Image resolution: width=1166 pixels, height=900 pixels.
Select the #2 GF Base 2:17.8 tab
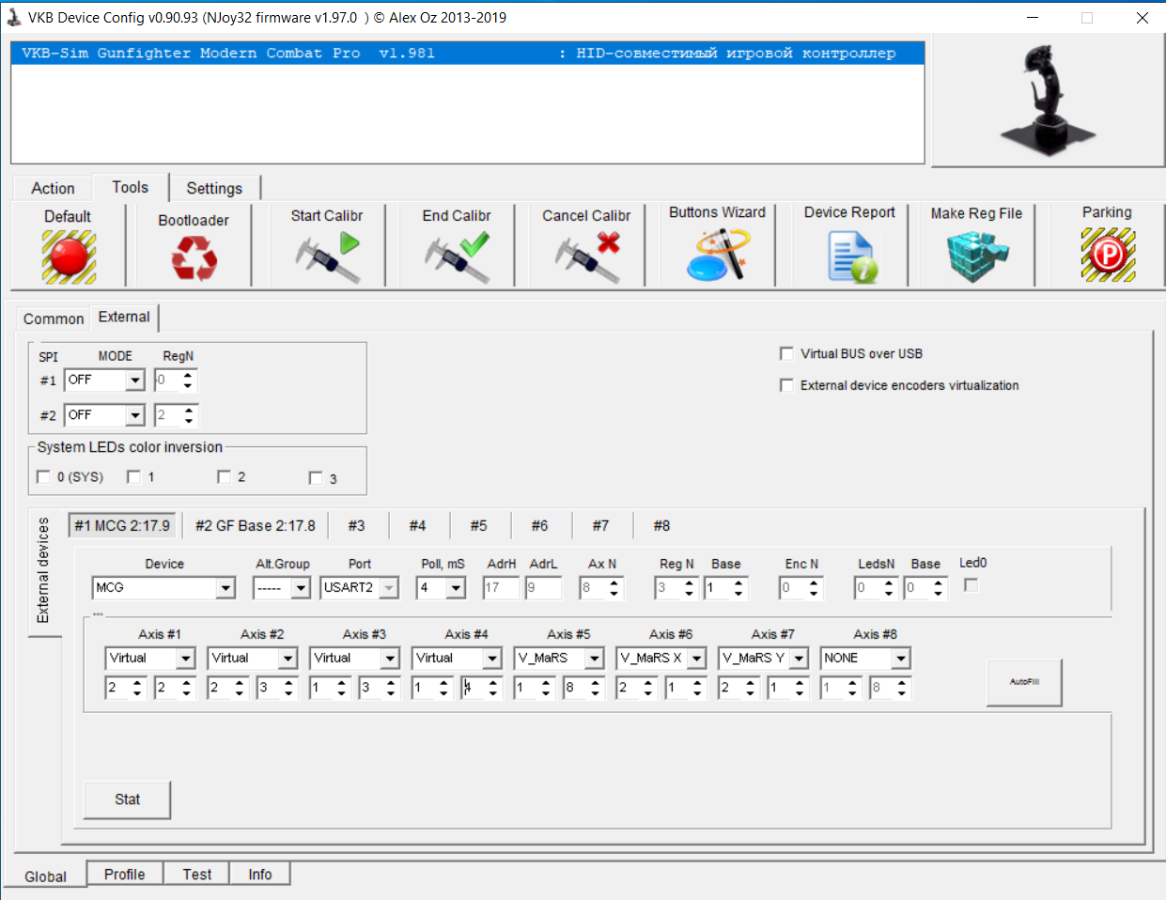[x=255, y=526]
